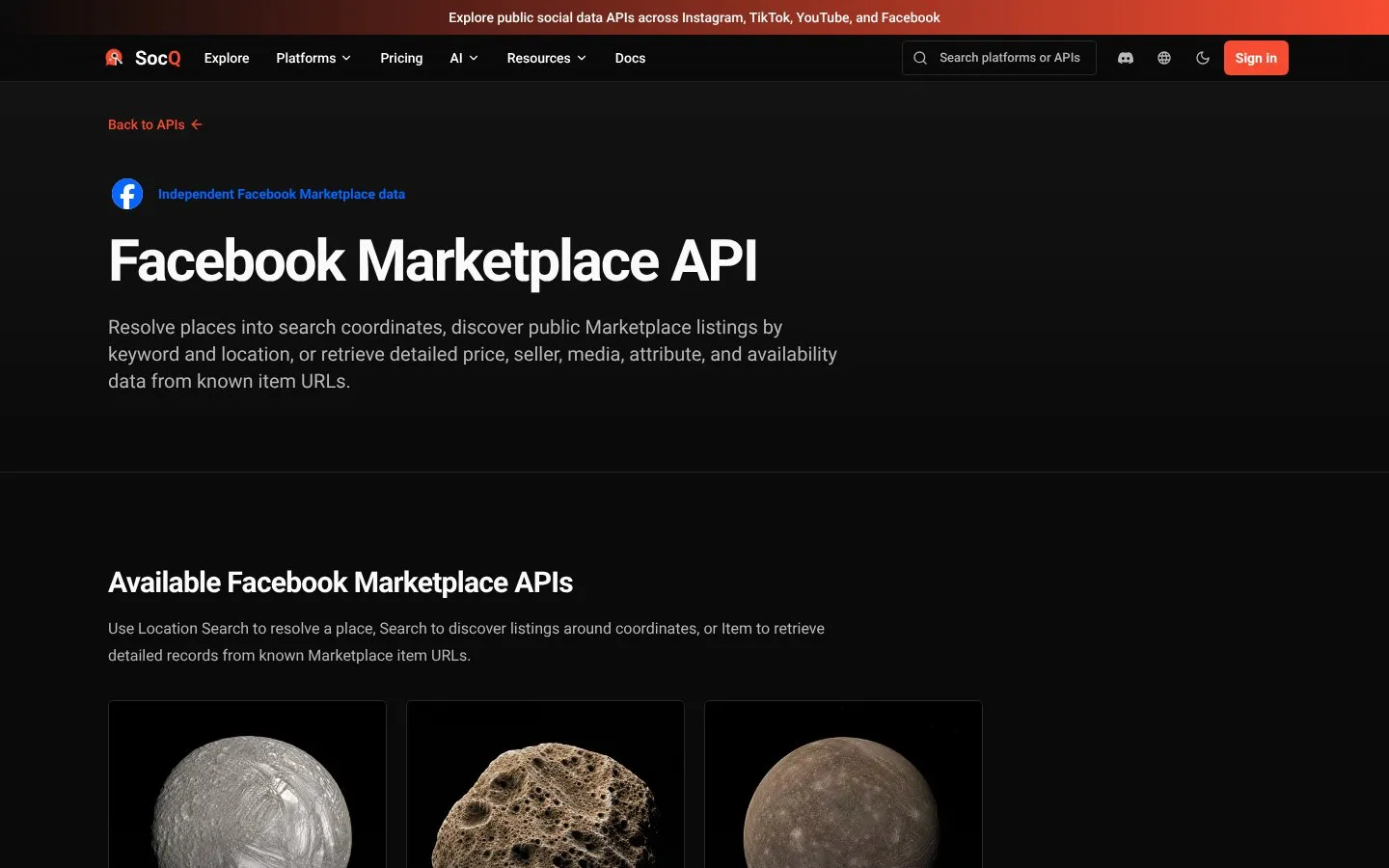Open the Discord community icon
This screenshot has height=868, width=1389.
[1125, 58]
